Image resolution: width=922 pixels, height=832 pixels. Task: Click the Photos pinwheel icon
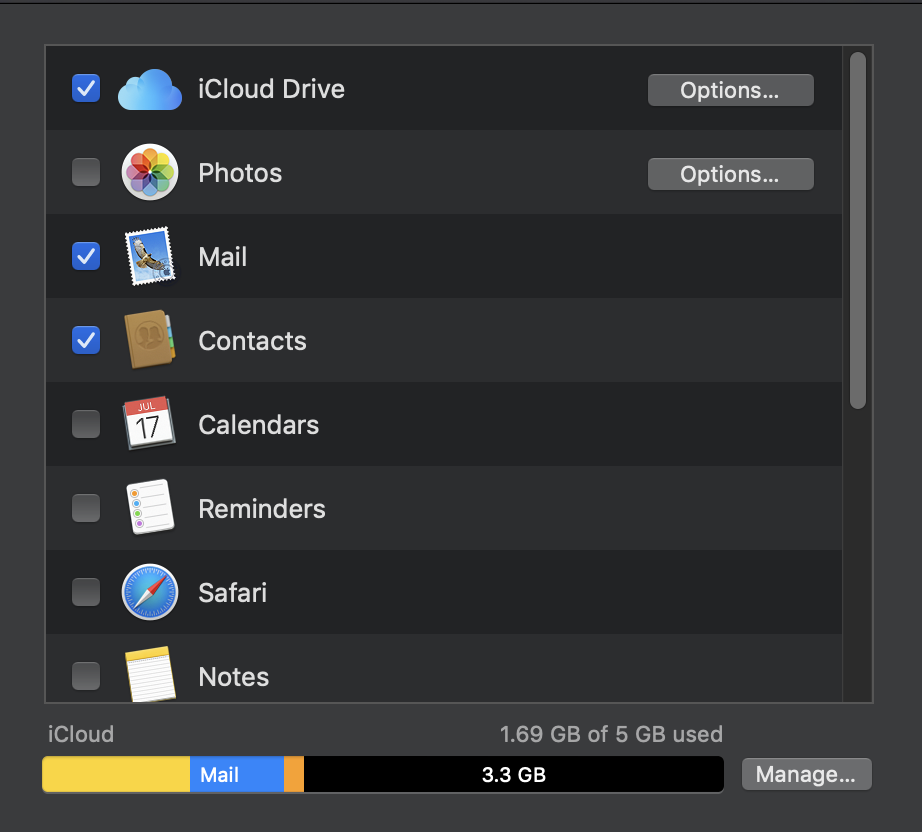click(150, 172)
